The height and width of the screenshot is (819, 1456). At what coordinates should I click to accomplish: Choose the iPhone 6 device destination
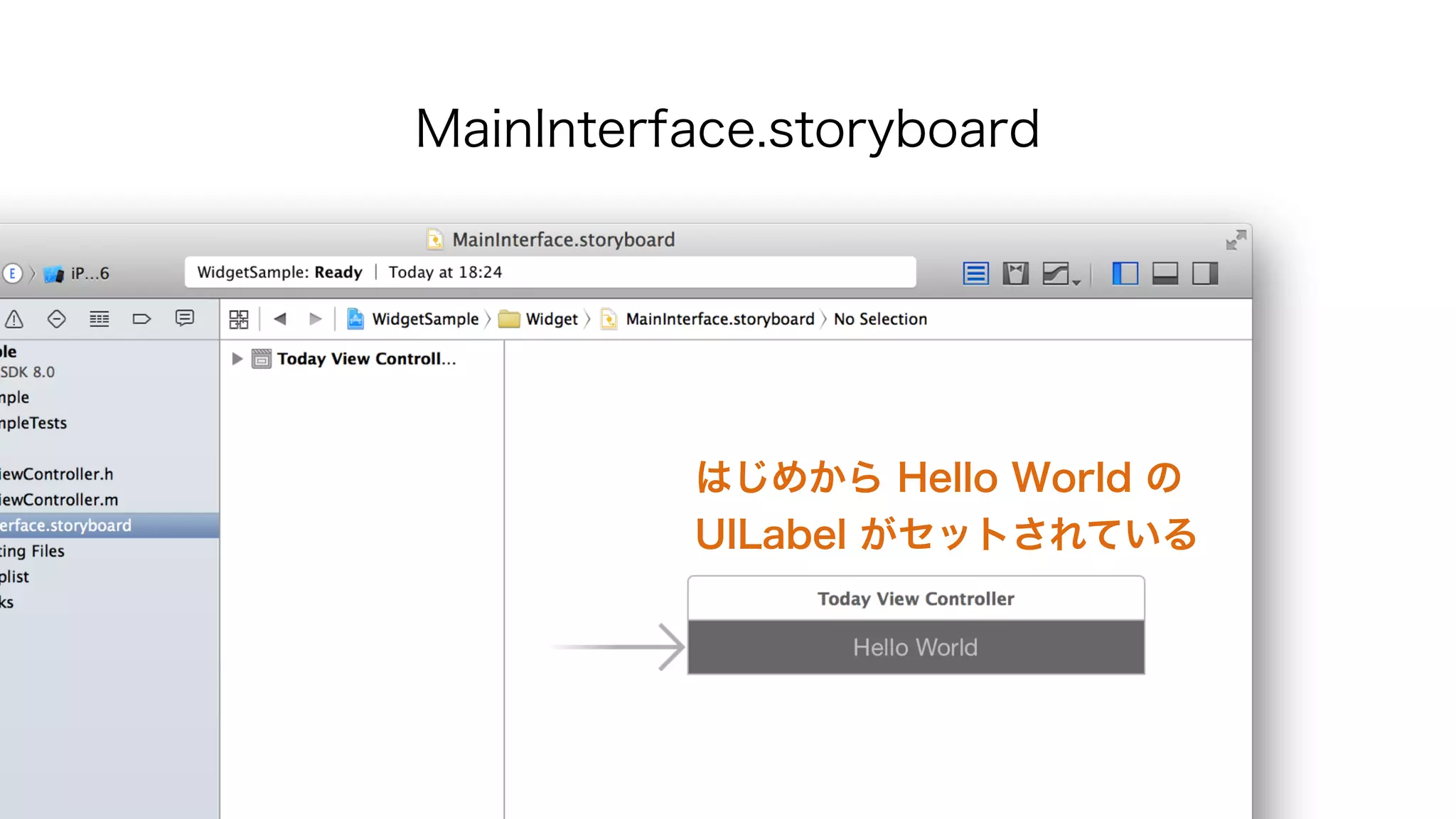click(x=77, y=274)
